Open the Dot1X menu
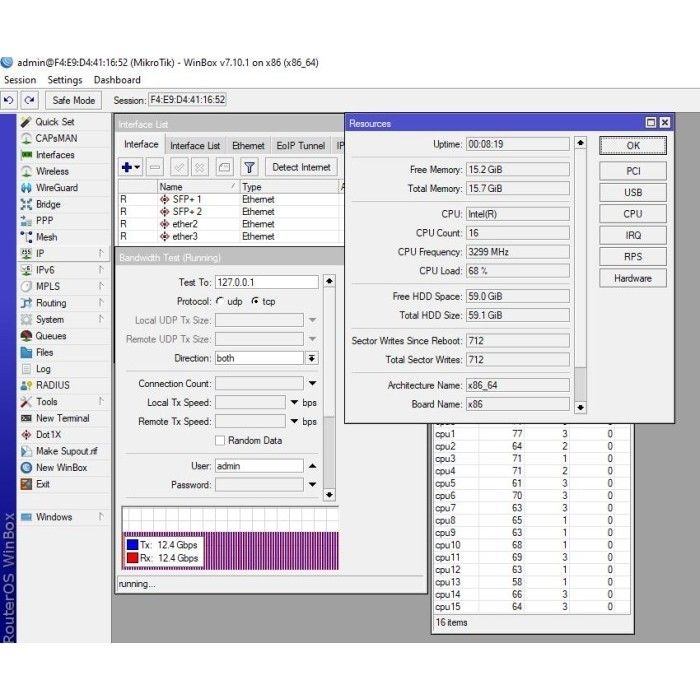700x700 pixels. pos(48,435)
